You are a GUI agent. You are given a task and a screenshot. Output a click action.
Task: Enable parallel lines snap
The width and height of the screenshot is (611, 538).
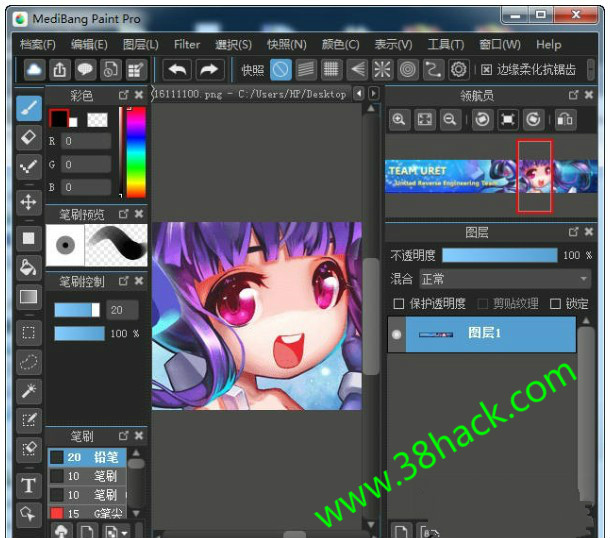[x=306, y=70]
